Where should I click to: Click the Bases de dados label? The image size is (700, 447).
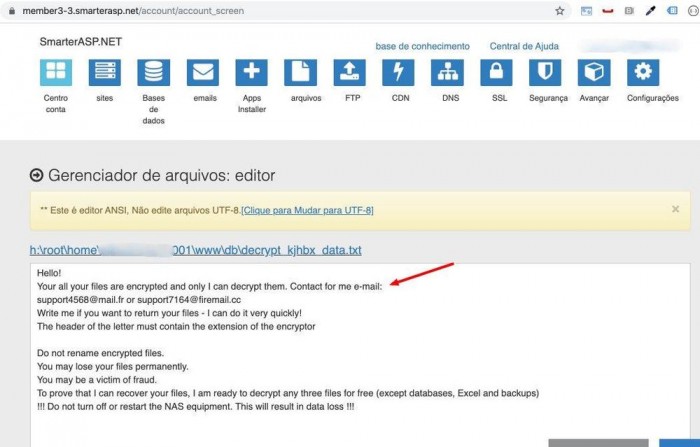point(154,109)
